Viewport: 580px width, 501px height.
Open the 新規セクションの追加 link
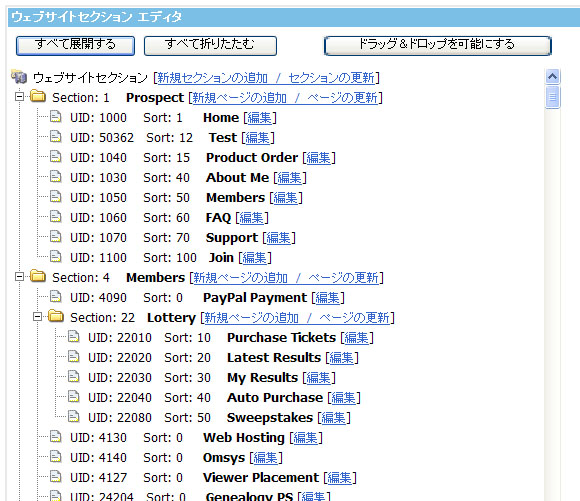pyautogui.click(x=212, y=78)
